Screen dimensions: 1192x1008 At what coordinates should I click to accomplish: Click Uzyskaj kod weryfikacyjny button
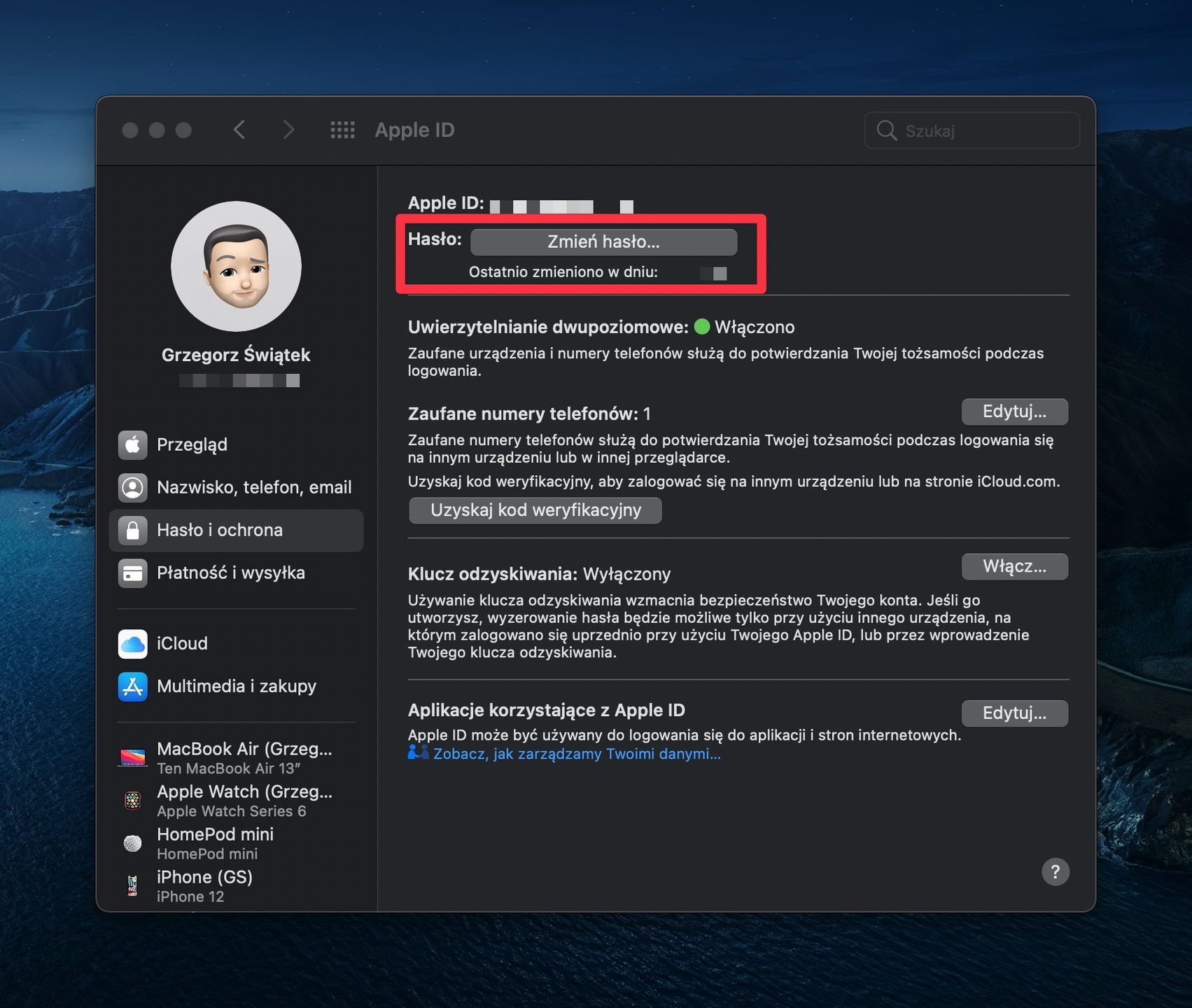pyautogui.click(x=535, y=510)
